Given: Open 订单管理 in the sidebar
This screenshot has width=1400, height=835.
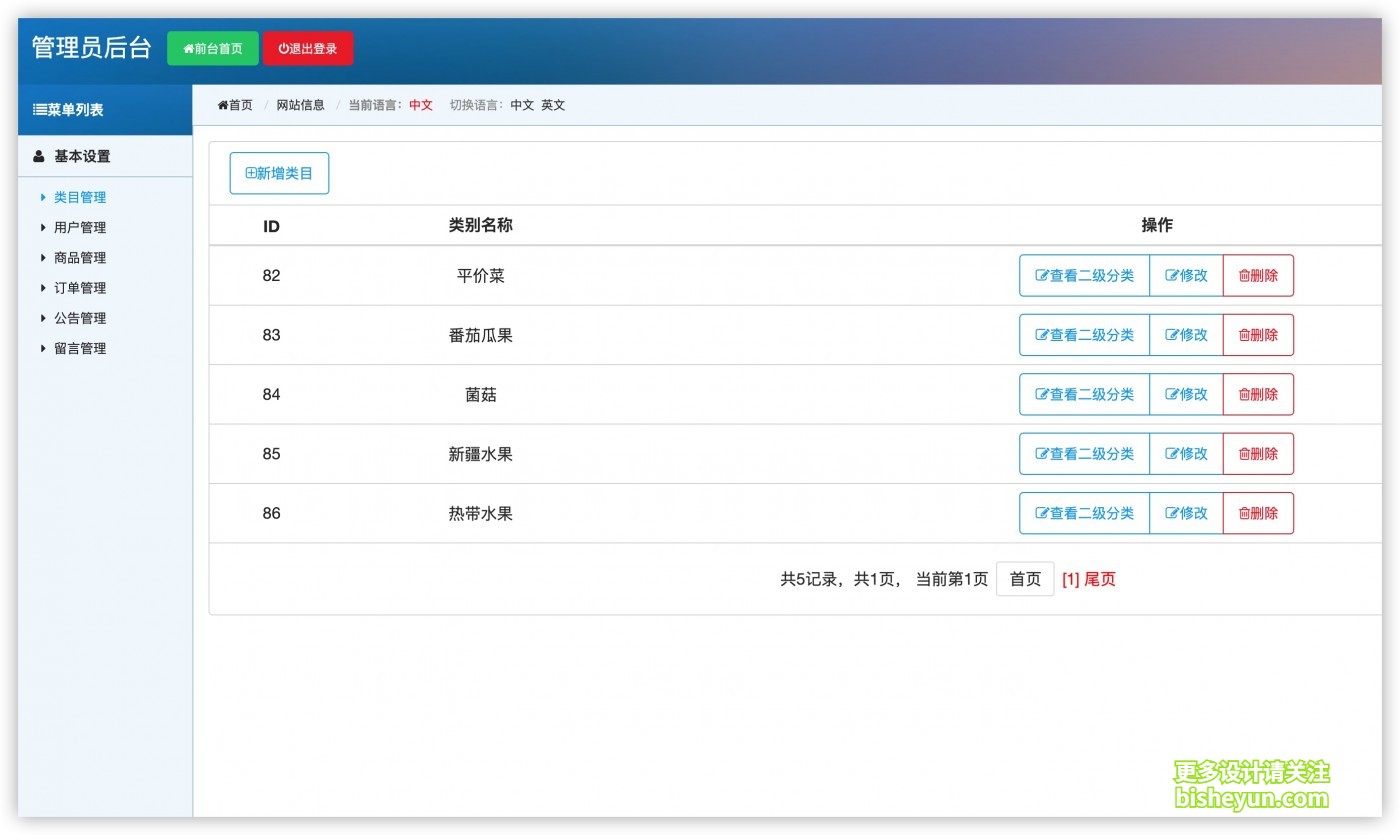Looking at the screenshot, I should (x=80, y=288).
